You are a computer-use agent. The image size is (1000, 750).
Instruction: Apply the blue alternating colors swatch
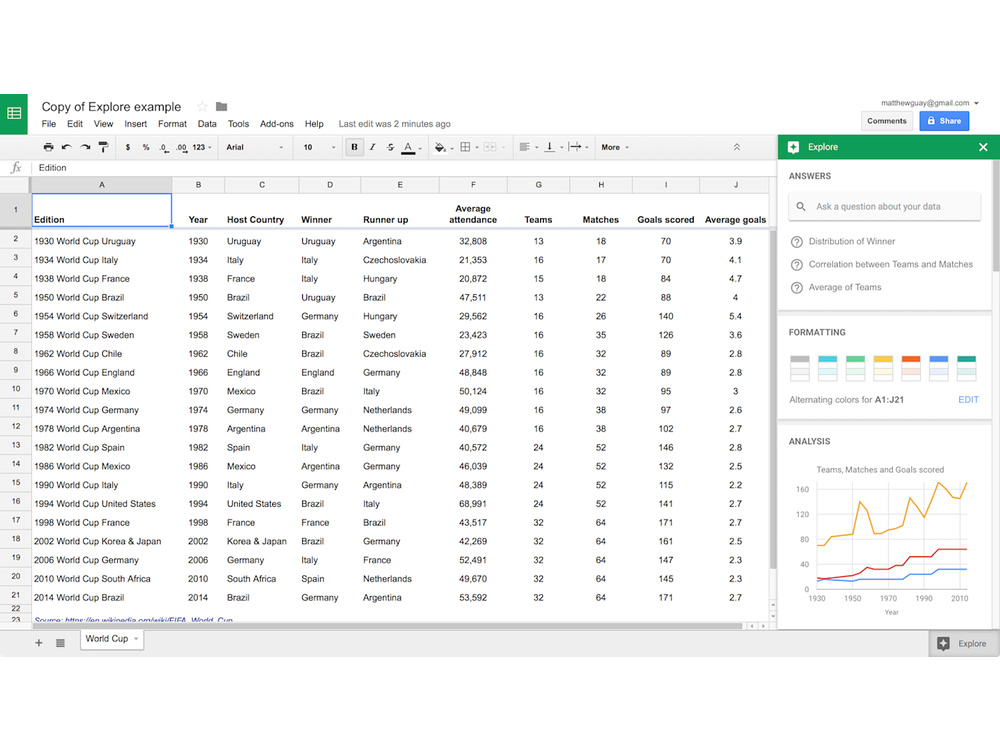(939, 369)
